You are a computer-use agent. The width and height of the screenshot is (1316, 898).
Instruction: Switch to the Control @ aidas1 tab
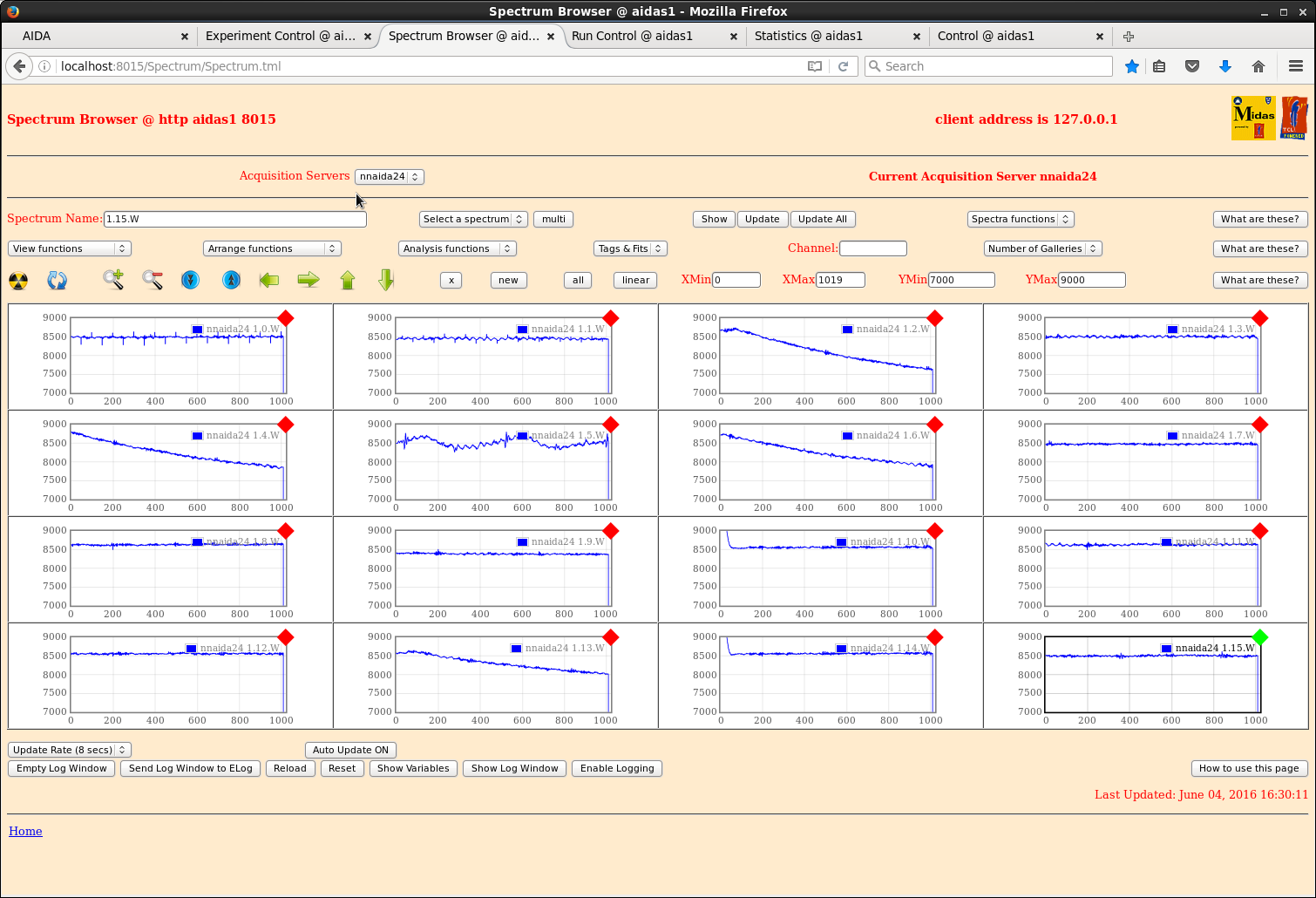point(1020,36)
